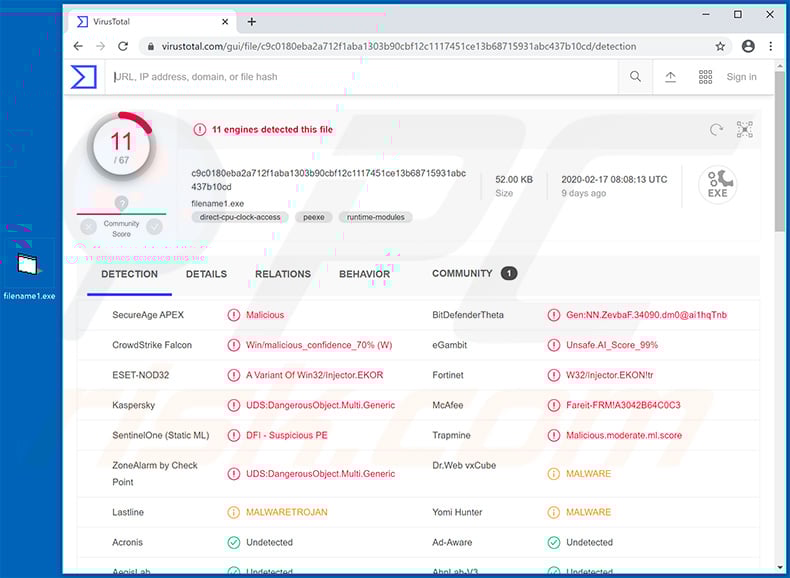Switch to the COMMUNITY tab
790x578 pixels.
pyautogui.click(x=474, y=273)
